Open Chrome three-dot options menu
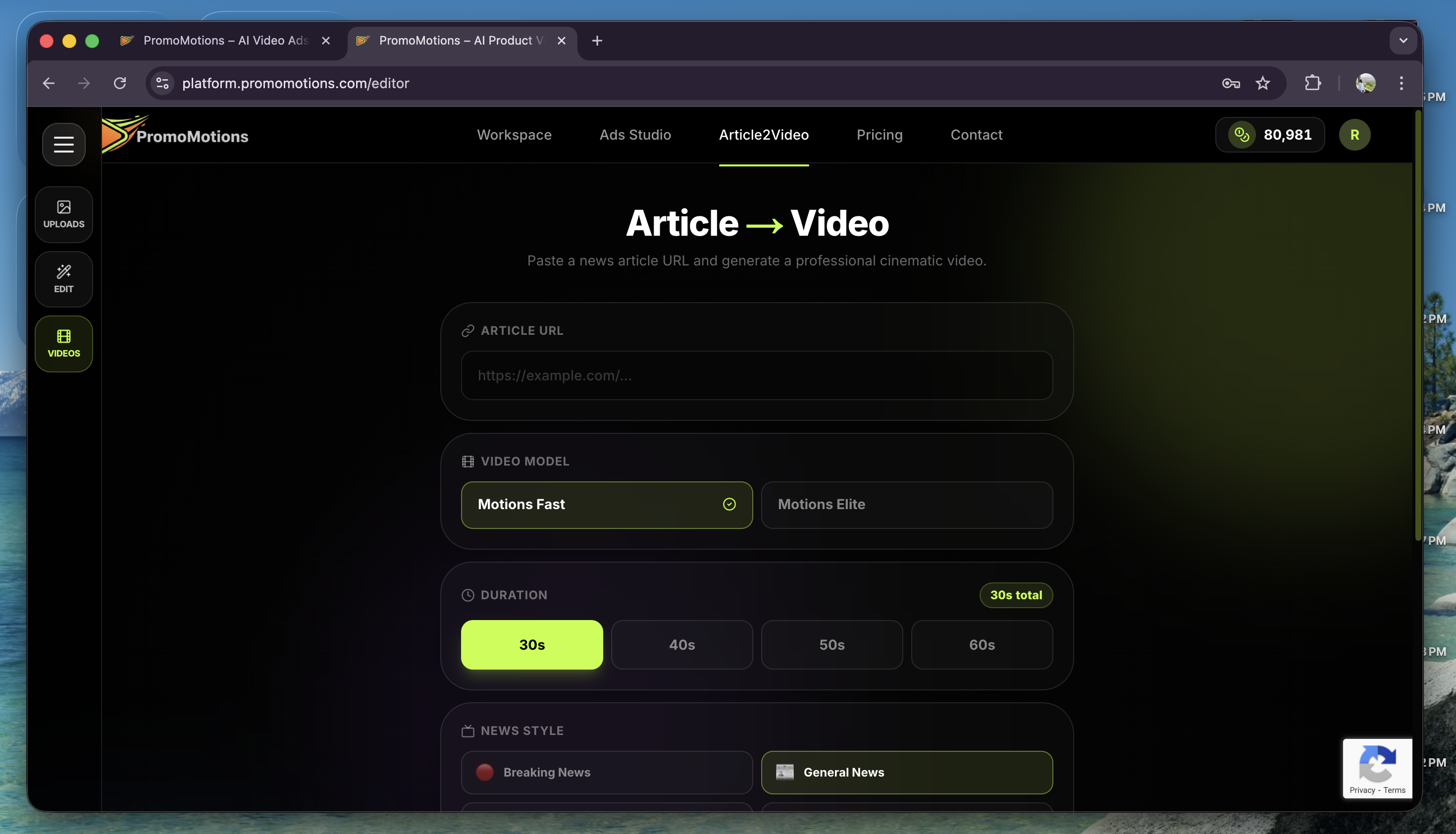The height and width of the screenshot is (834, 1456). (x=1401, y=83)
